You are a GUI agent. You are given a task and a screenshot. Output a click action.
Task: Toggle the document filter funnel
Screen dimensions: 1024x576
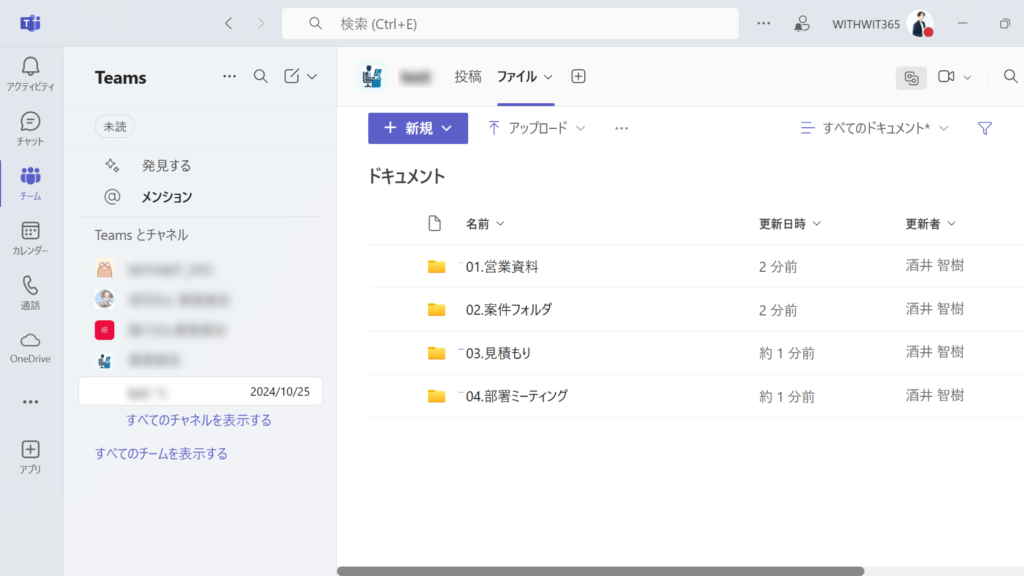[984, 128]
